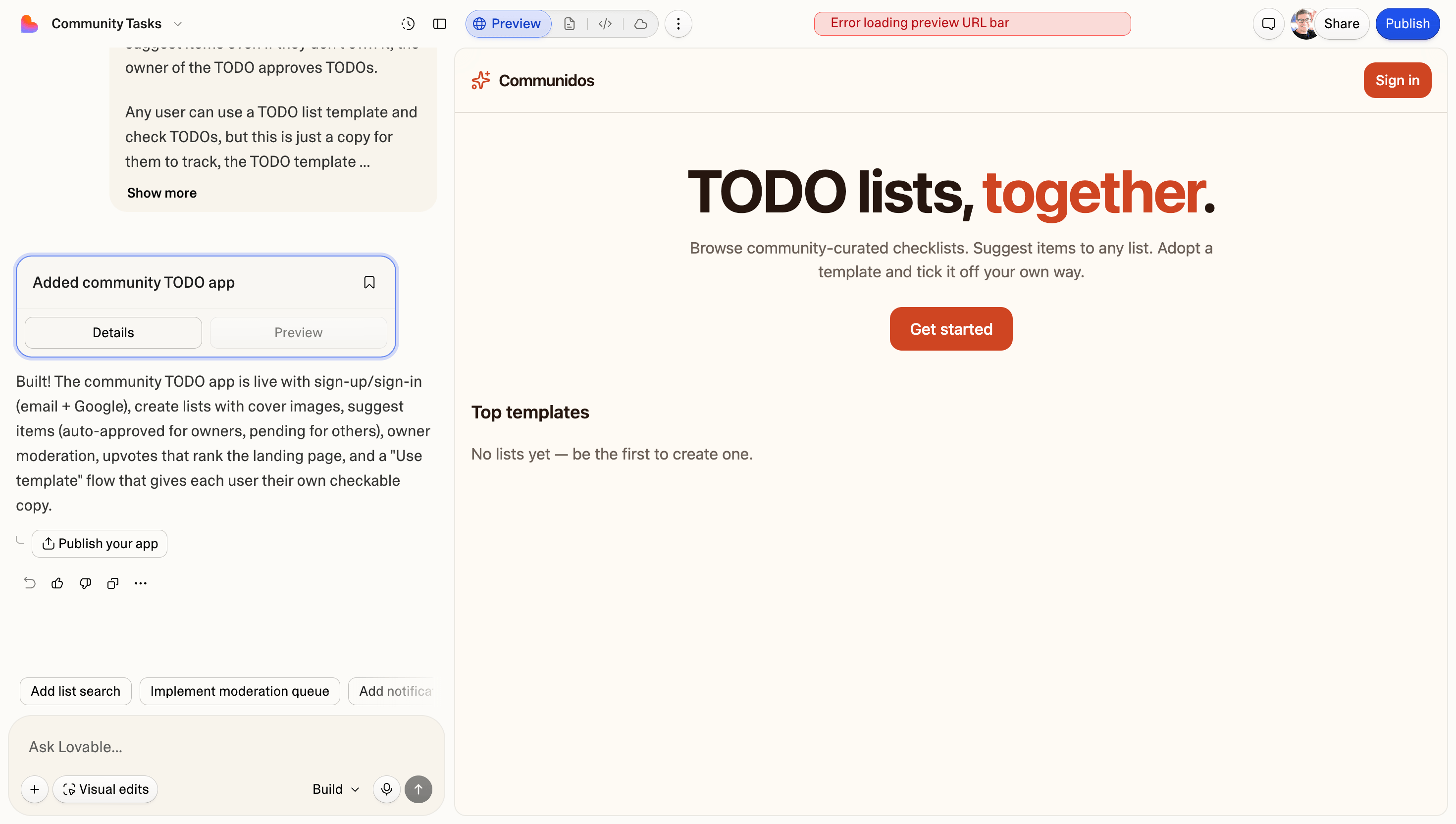The height and width of the screenshot is (824, 1456).
Task: Open the version history clock icon
Action: pyautogui.click(x=408, y=24)
